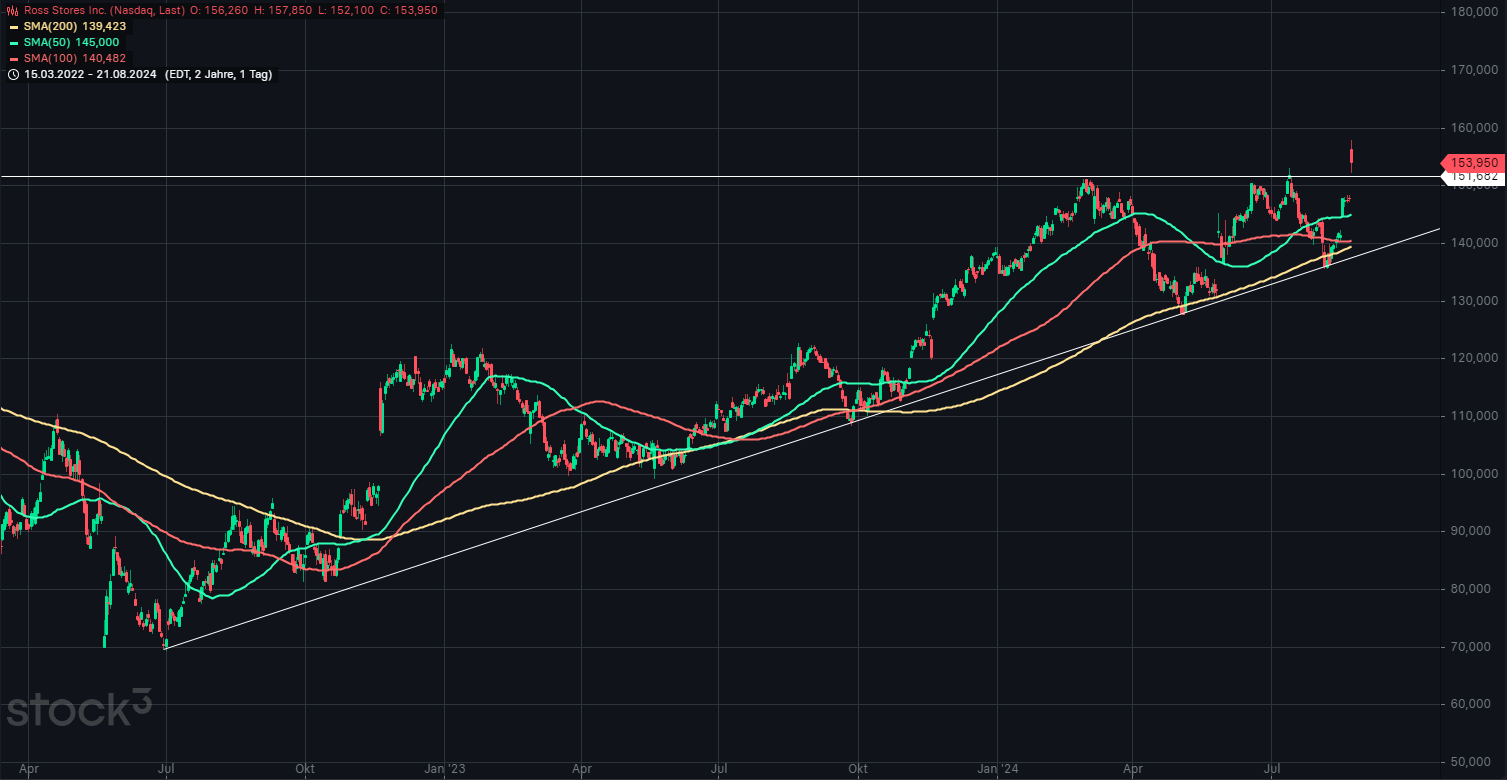
Task: Click the open value "O: 156,260"
Action: click(217, 10)
